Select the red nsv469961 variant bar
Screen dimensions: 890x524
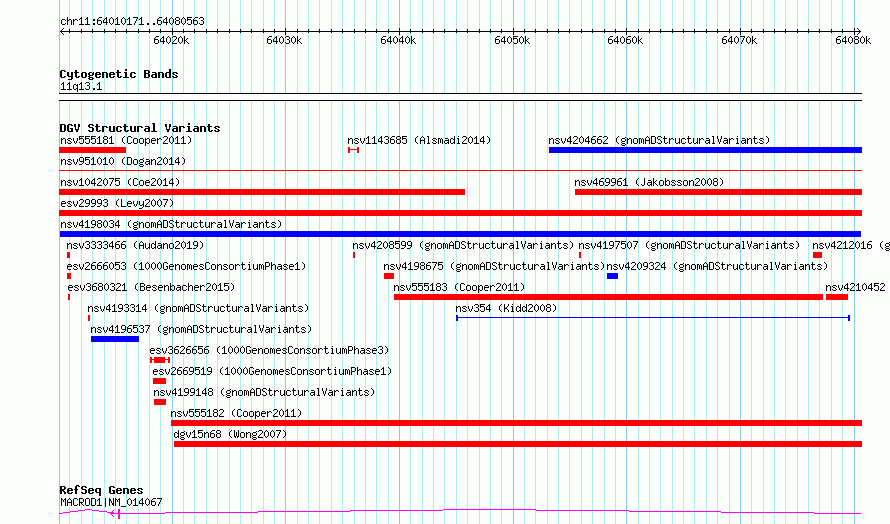coord(719,192)
